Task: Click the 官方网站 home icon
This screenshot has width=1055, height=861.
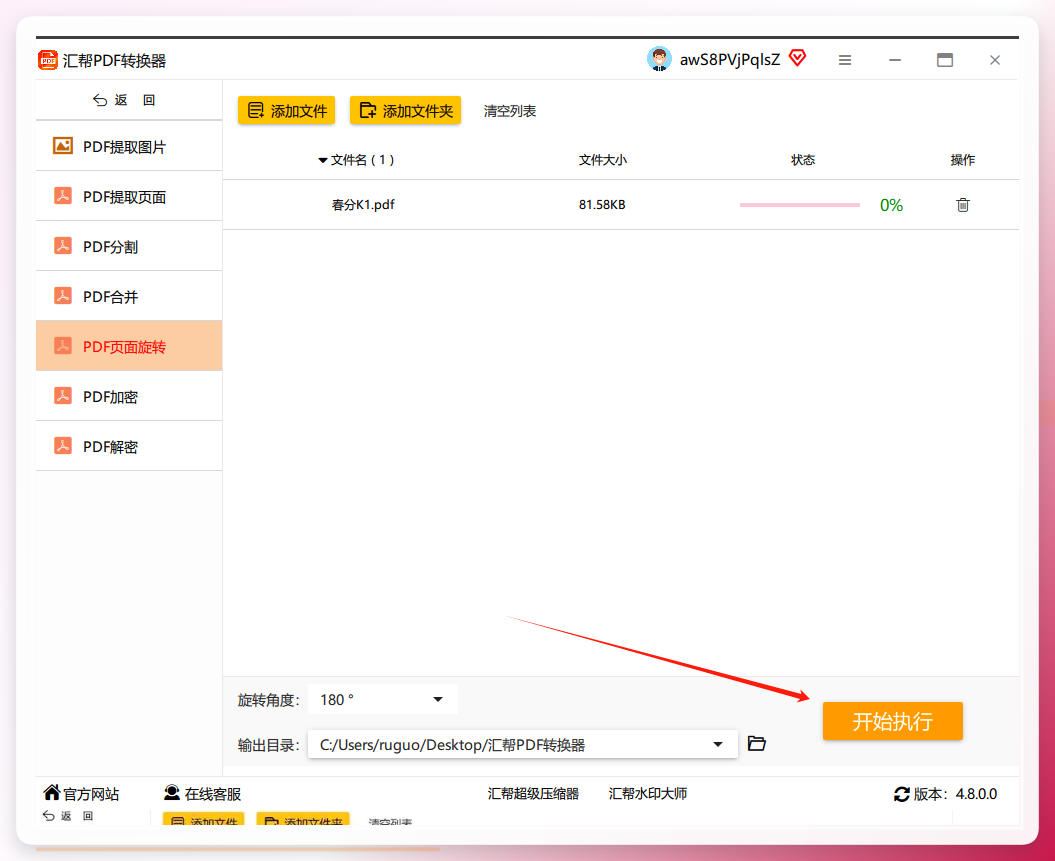Action: 52,792
